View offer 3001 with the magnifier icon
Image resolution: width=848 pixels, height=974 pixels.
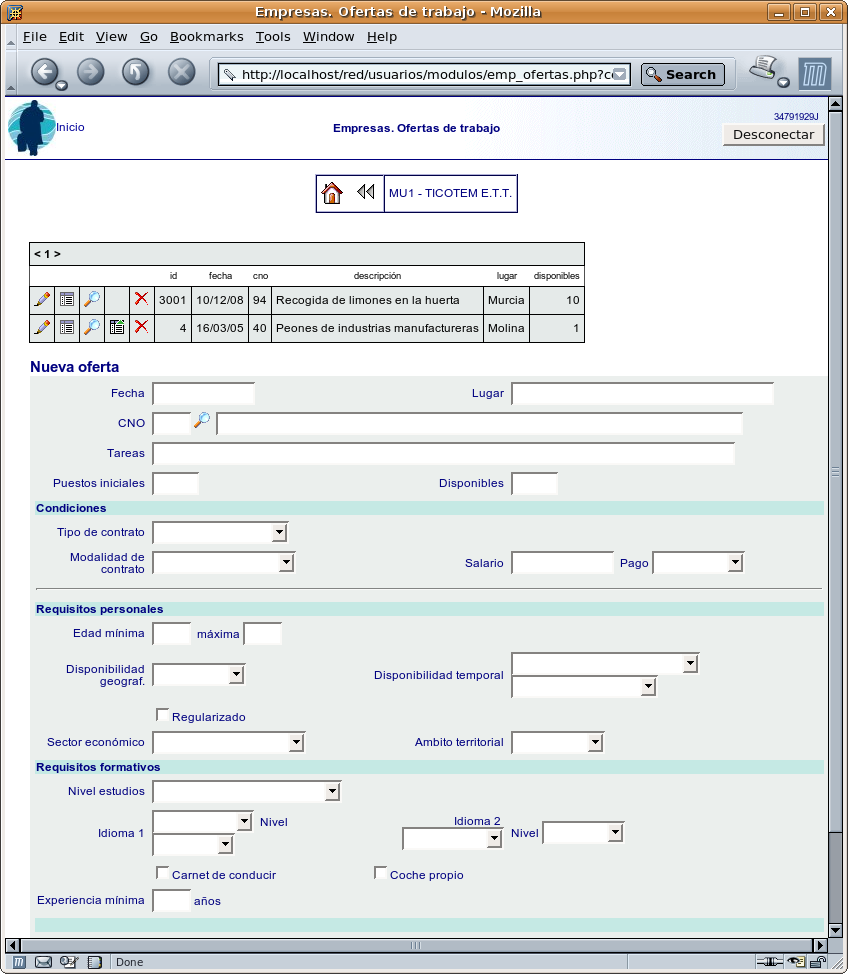[92, 299]
